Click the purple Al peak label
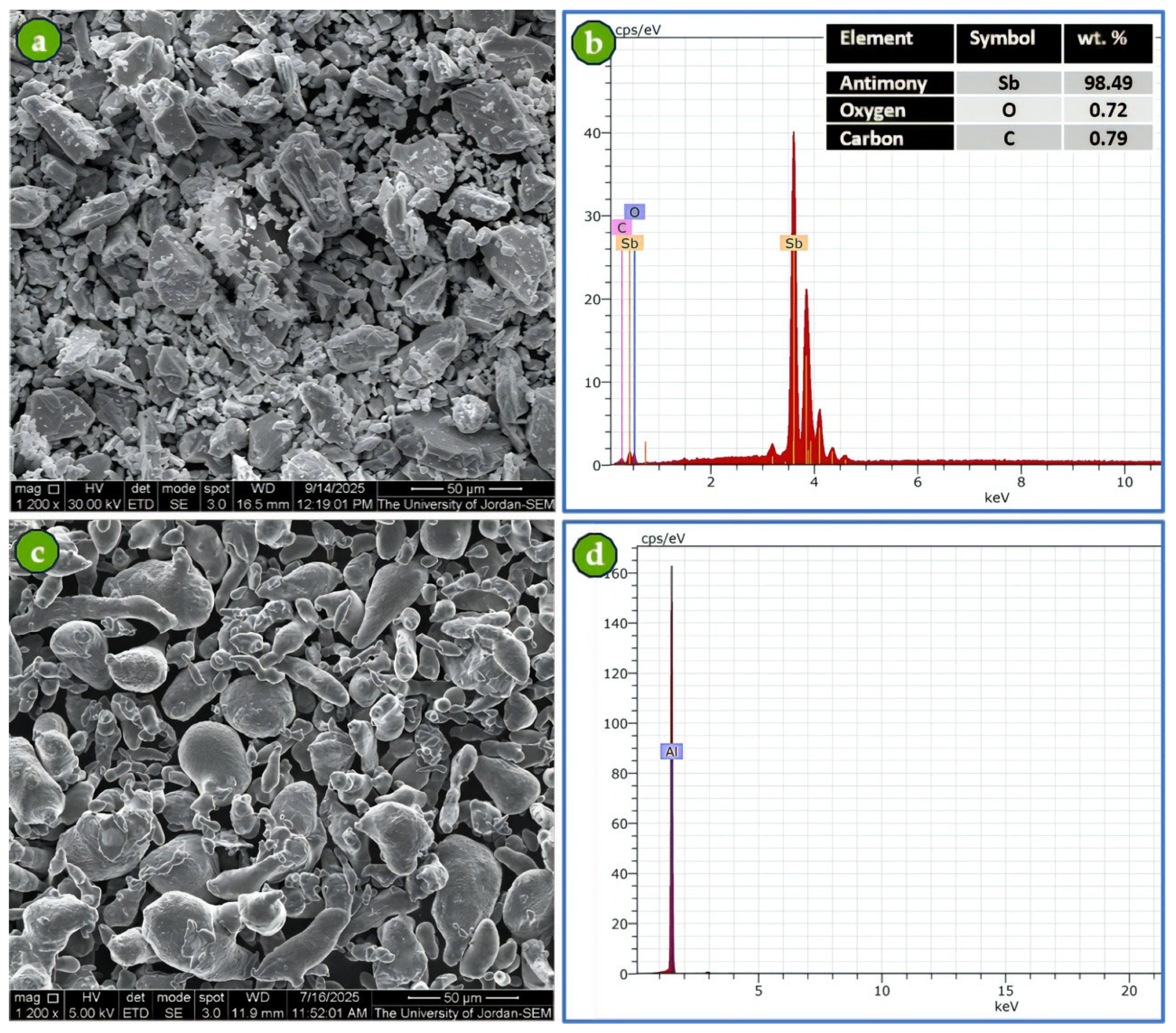This screenshot has width=1176, height=1033. pos(671,752)
